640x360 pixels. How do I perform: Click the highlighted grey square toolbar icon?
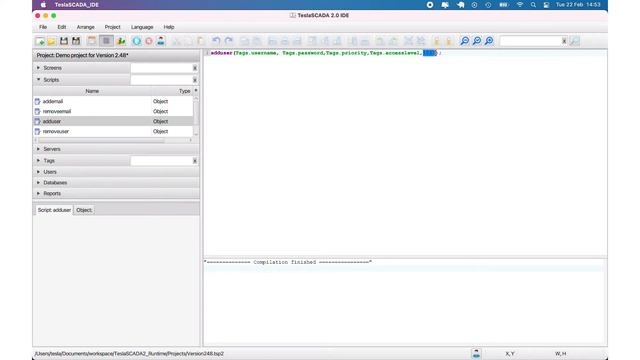[107, 41]
